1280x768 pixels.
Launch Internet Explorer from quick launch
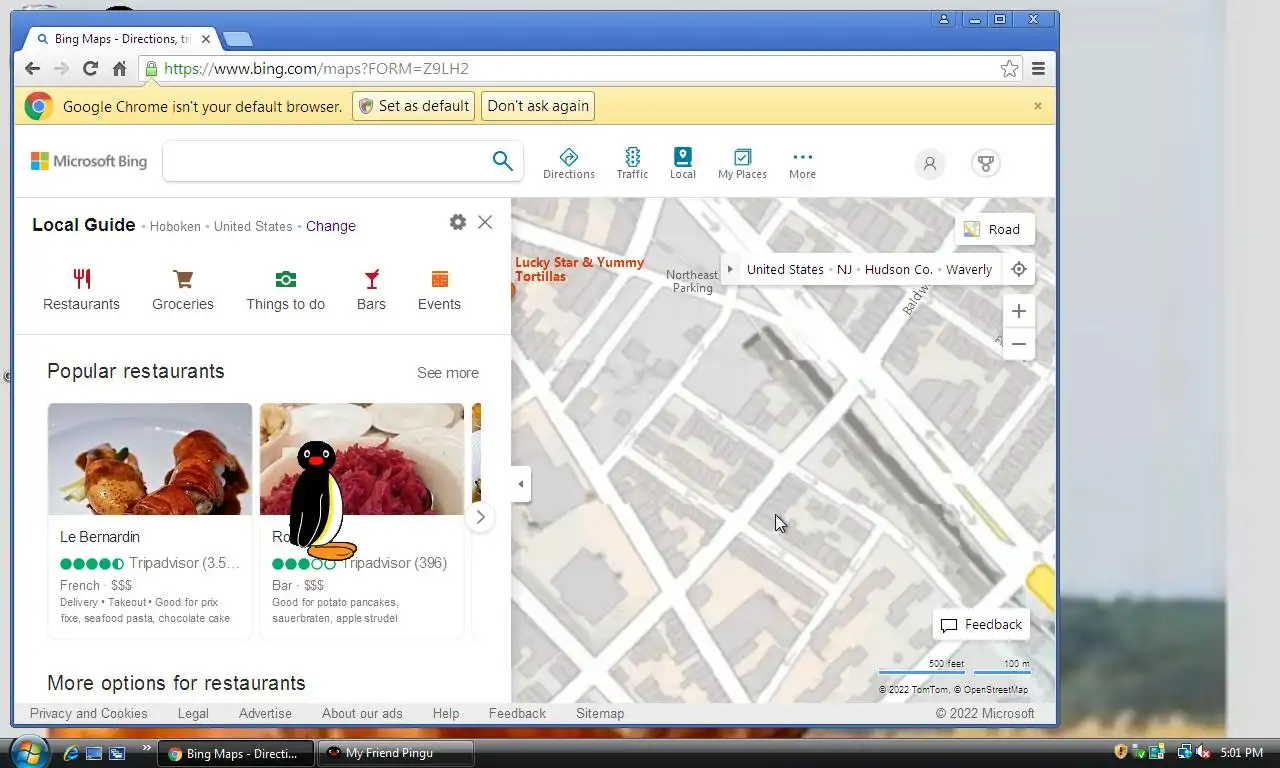(71, 753)
